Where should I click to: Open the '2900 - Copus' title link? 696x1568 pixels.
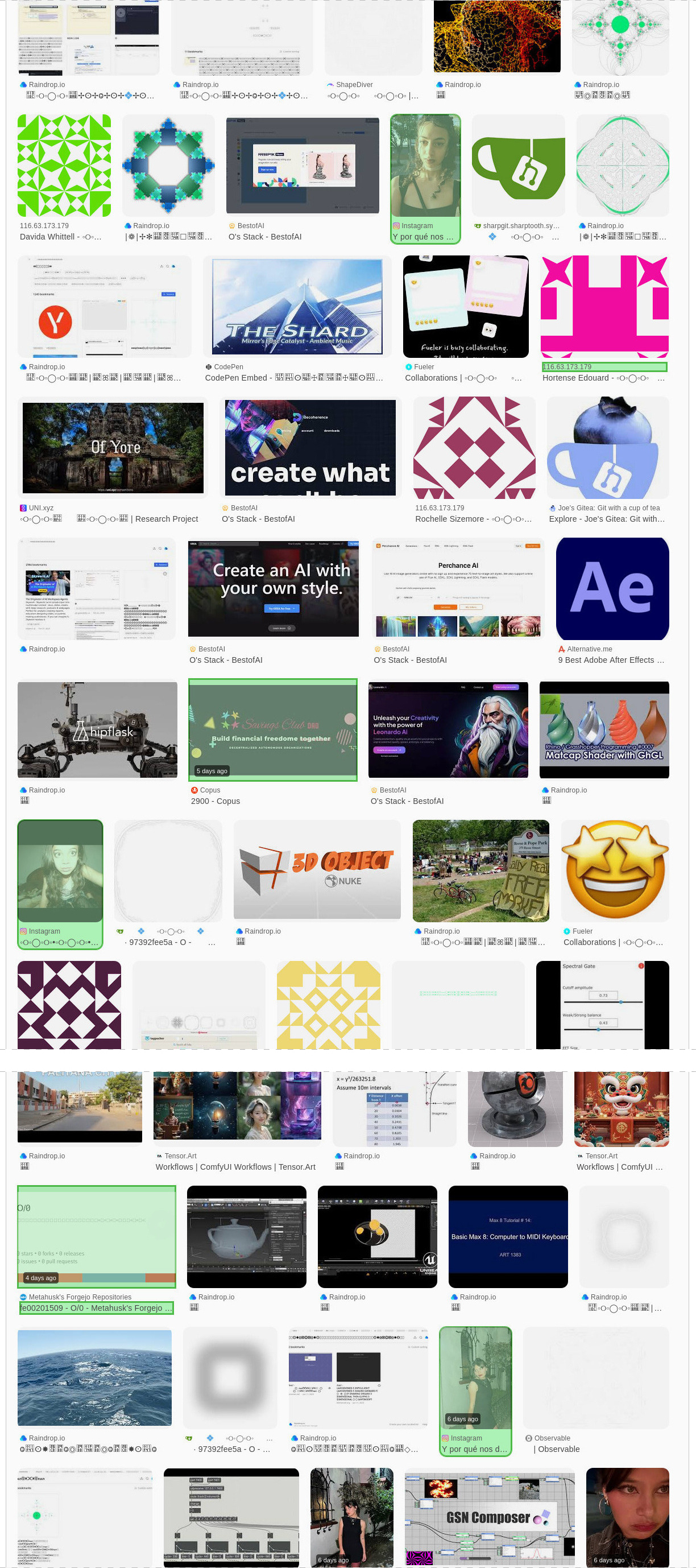[x=216, y=801]
